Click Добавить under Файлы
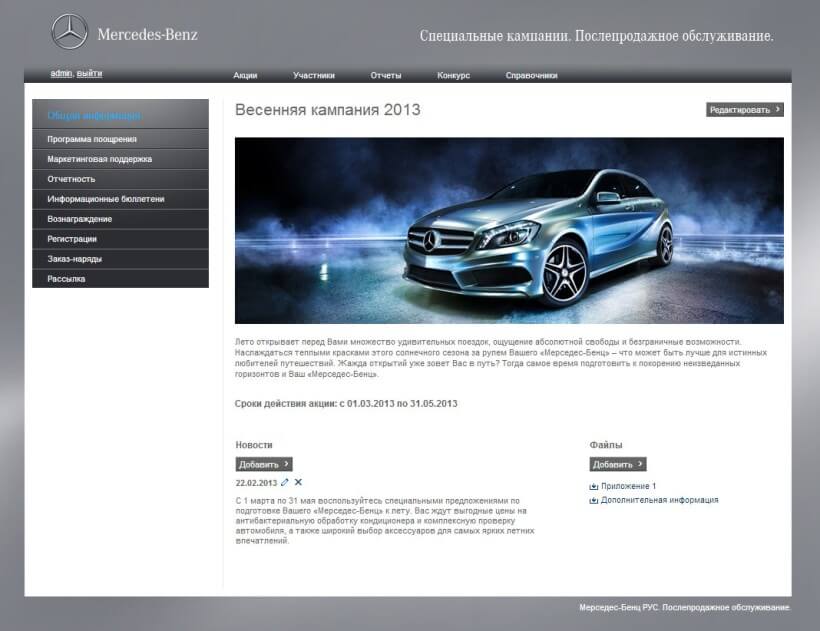Viewport: 820px width, 631px height. point(618,464)
